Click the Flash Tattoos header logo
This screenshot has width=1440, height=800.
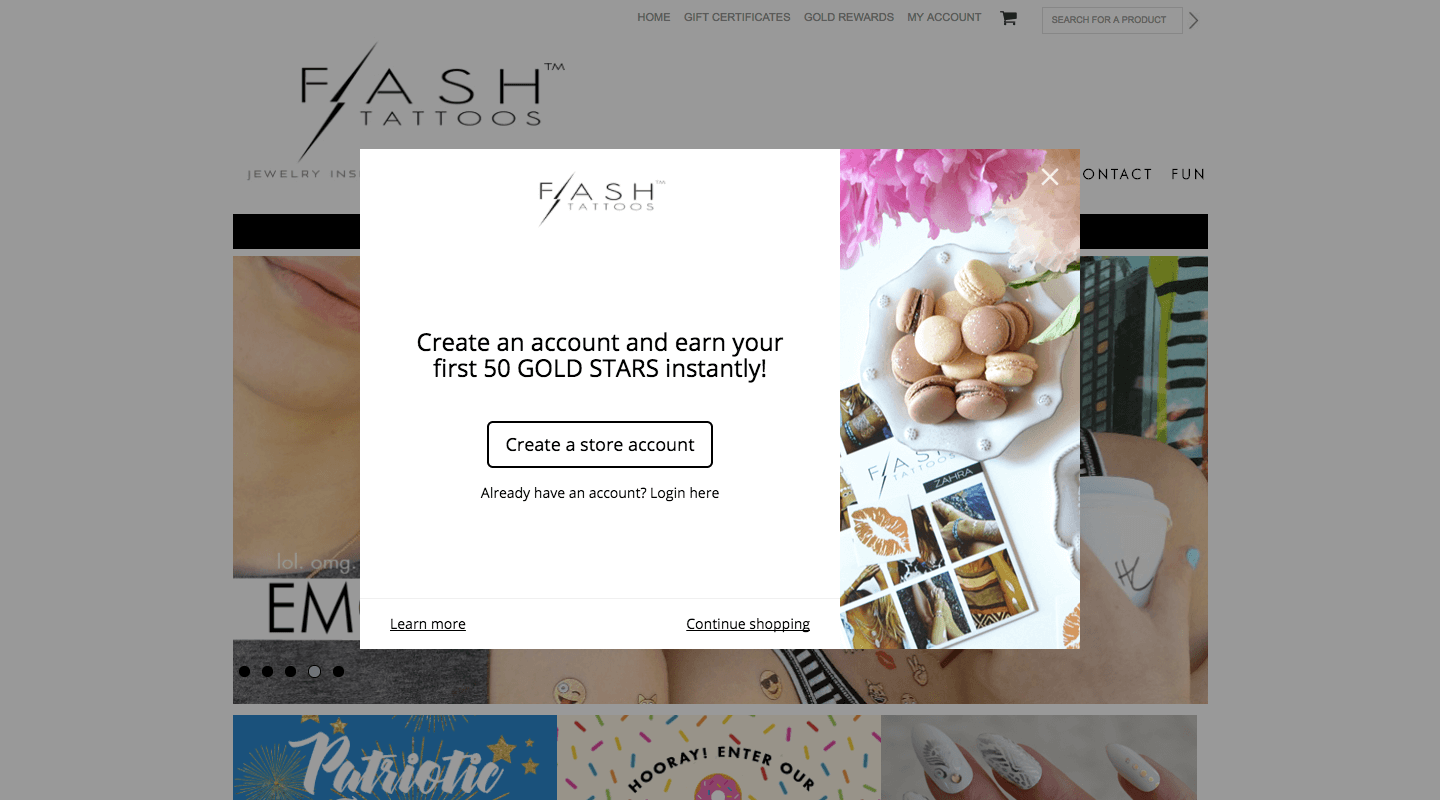point(430,102)
